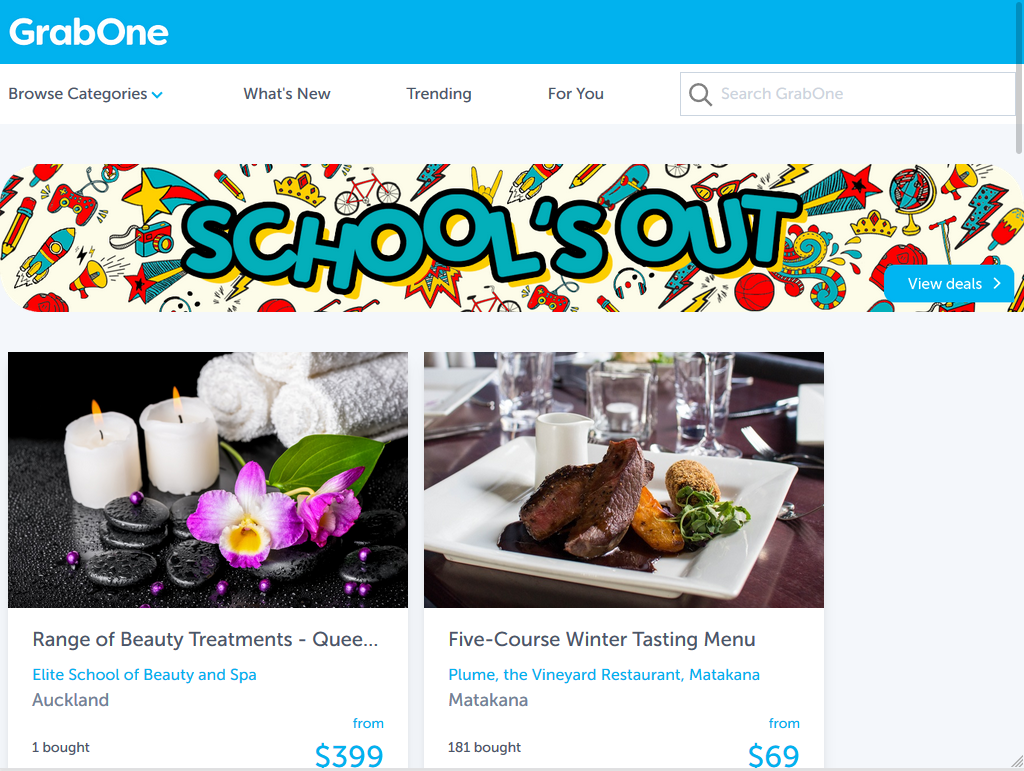Select the $69 tasting menu price
Viewport: 1024px width, 771px height.
(x=773, y=756)
